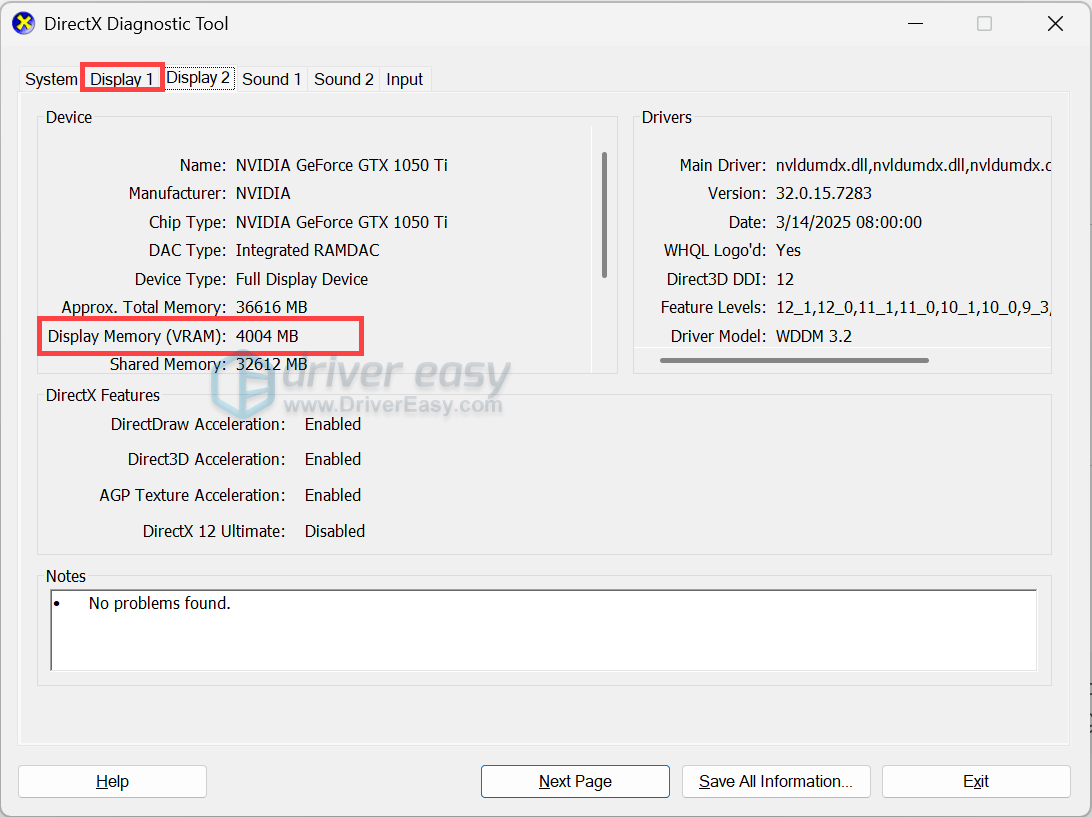
Task: Open the Display 2 tab
Action: (197, 78)
